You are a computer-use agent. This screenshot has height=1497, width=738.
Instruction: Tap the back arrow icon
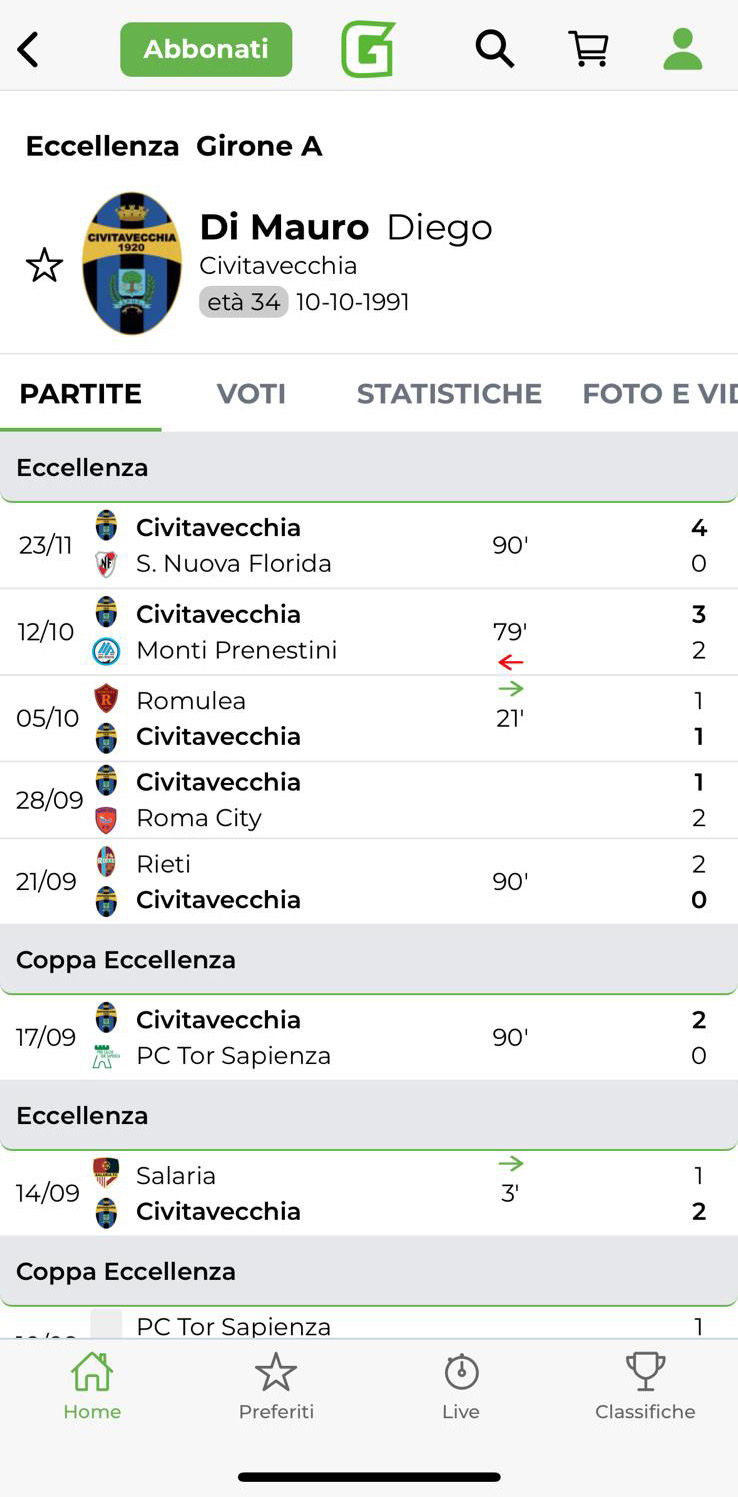click(x=28, y=49)
